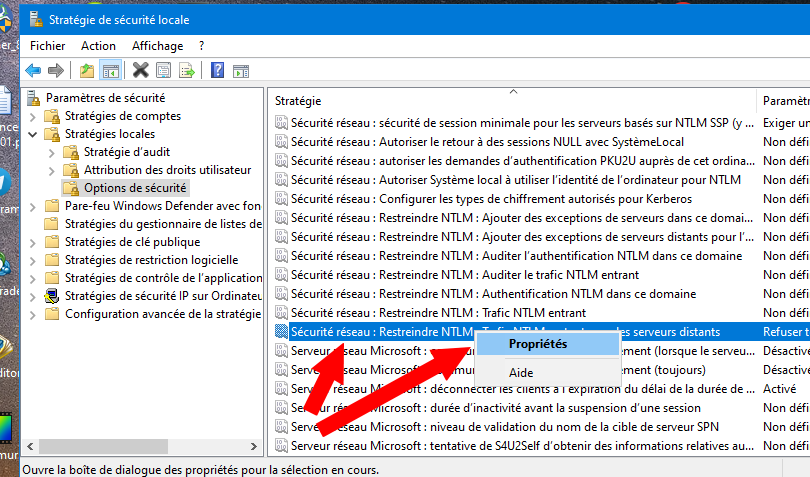Open the Action menu
810x477 pixels.
pos(98,46)
